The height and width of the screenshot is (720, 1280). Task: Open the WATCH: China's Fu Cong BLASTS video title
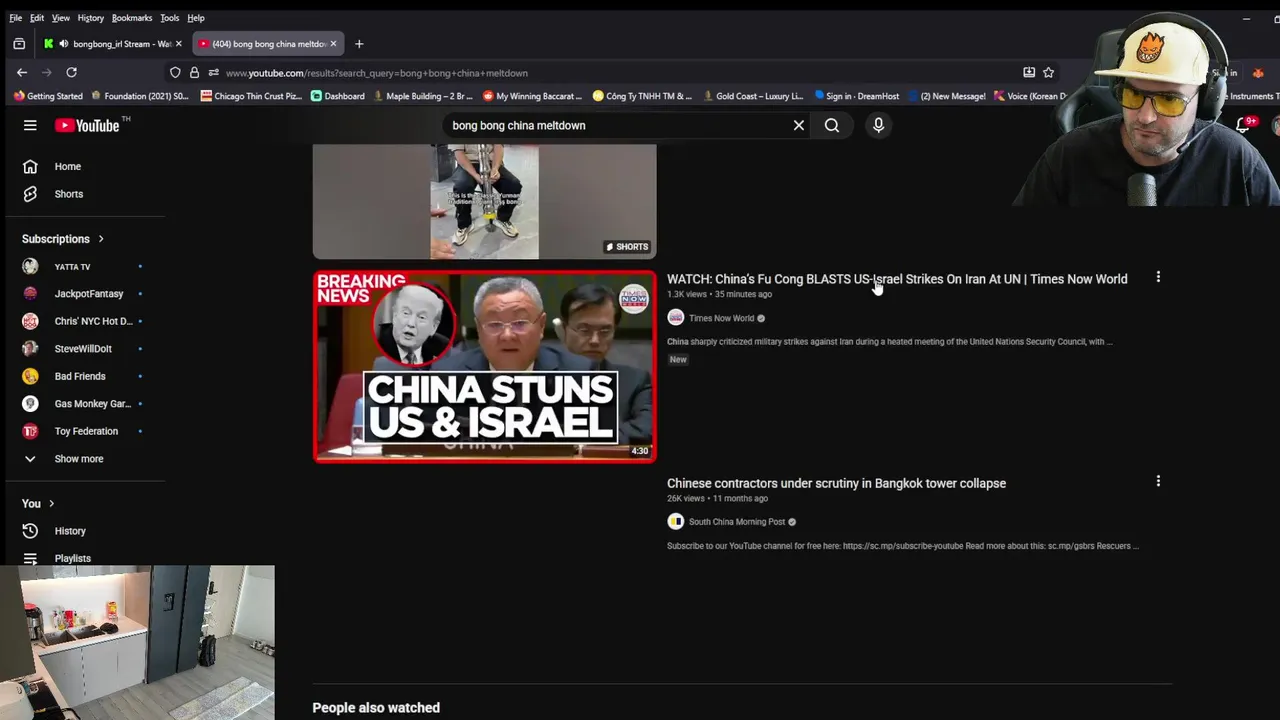pos(897,279)
